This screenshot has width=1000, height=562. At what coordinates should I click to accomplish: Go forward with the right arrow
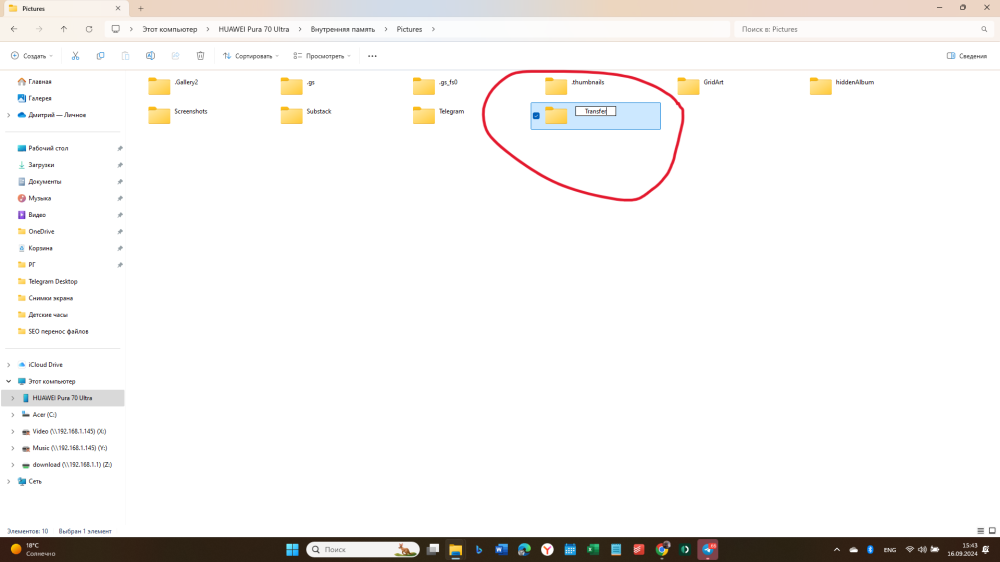pyautogui.click(x=39, y=29)
